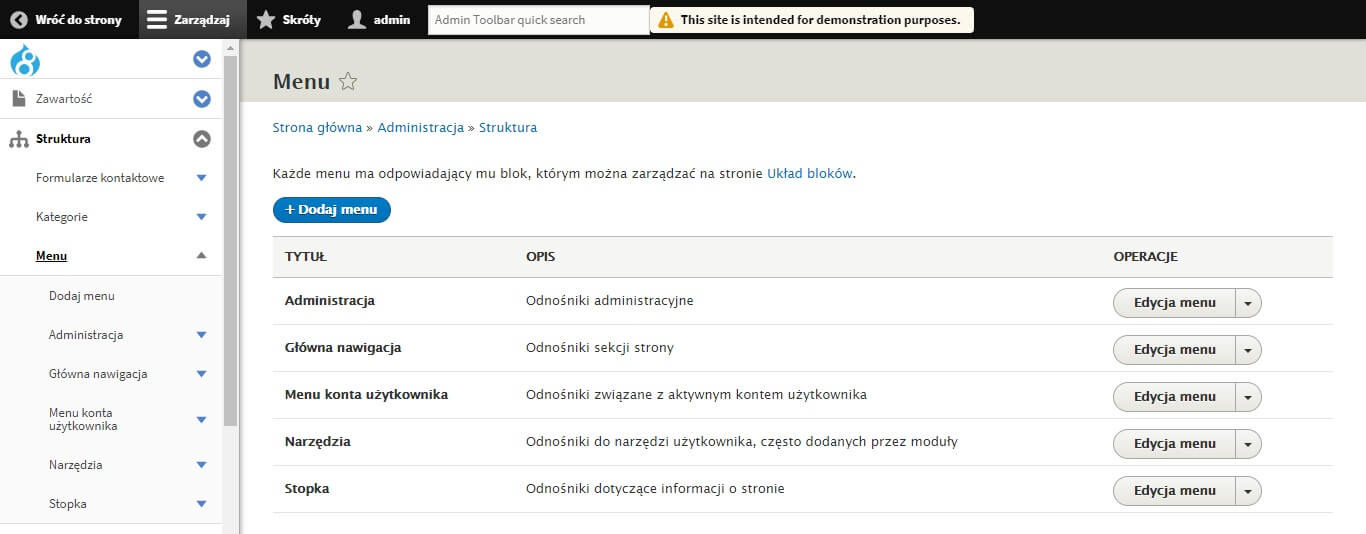
Task: Click the back arrow icon in toolbar
Action: (18, 19)
